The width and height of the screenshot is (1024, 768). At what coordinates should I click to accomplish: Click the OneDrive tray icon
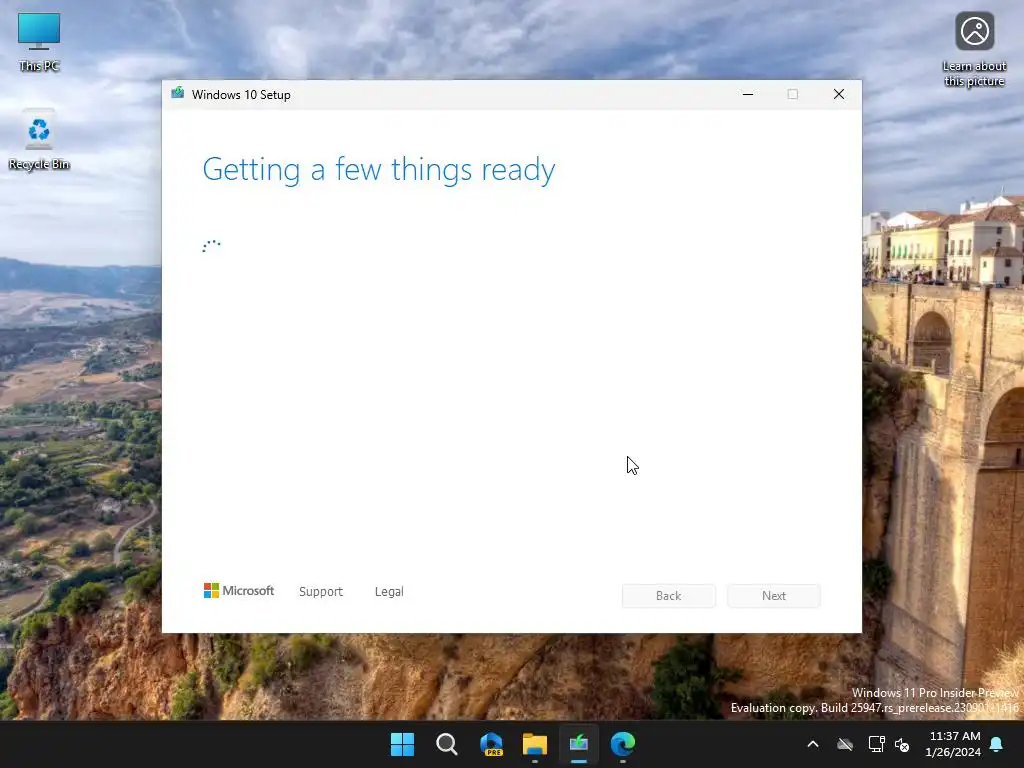(845, 744)
